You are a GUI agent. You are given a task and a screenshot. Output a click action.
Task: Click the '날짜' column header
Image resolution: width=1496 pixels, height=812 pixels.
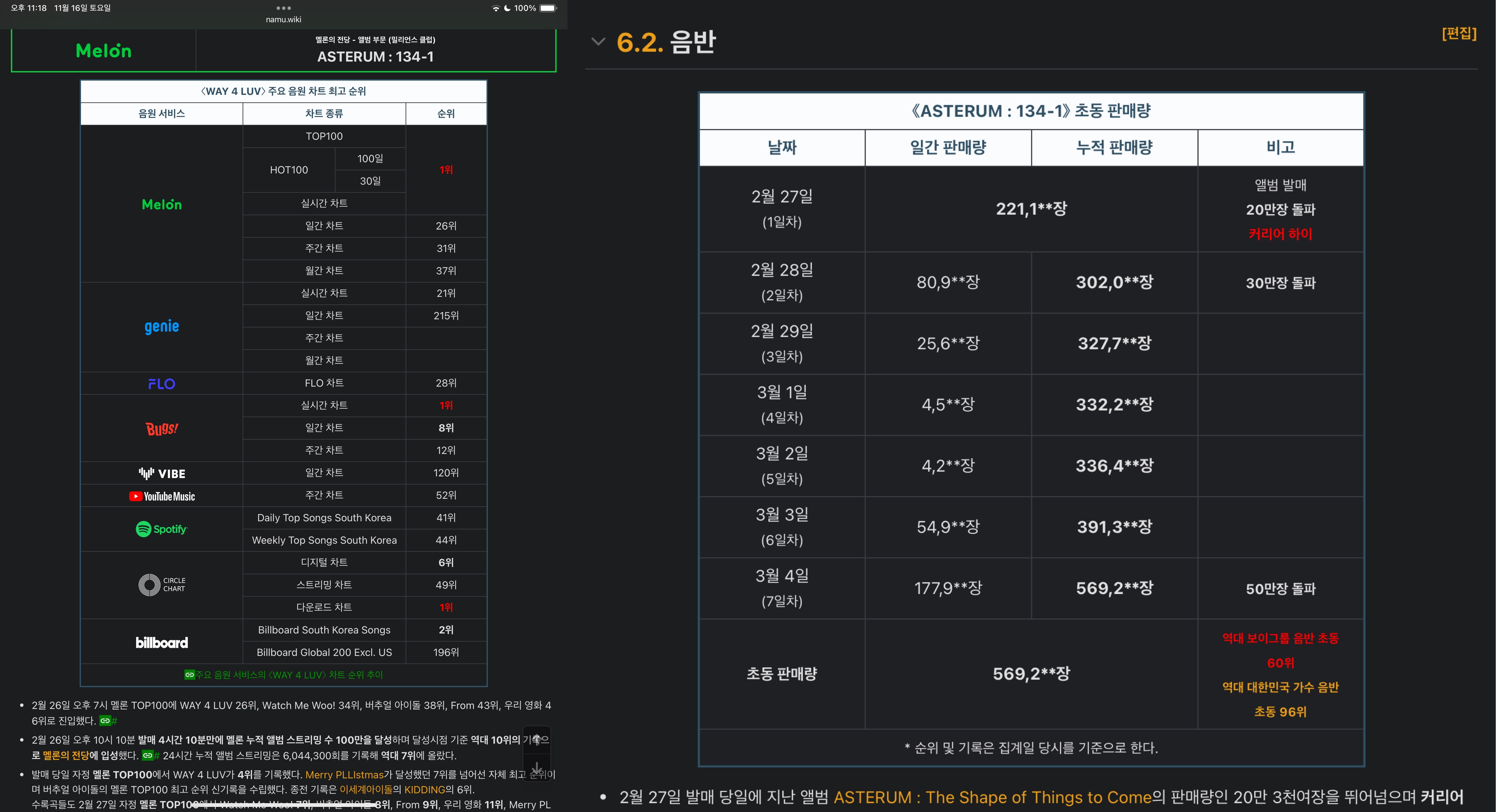(x=782, y=148)
